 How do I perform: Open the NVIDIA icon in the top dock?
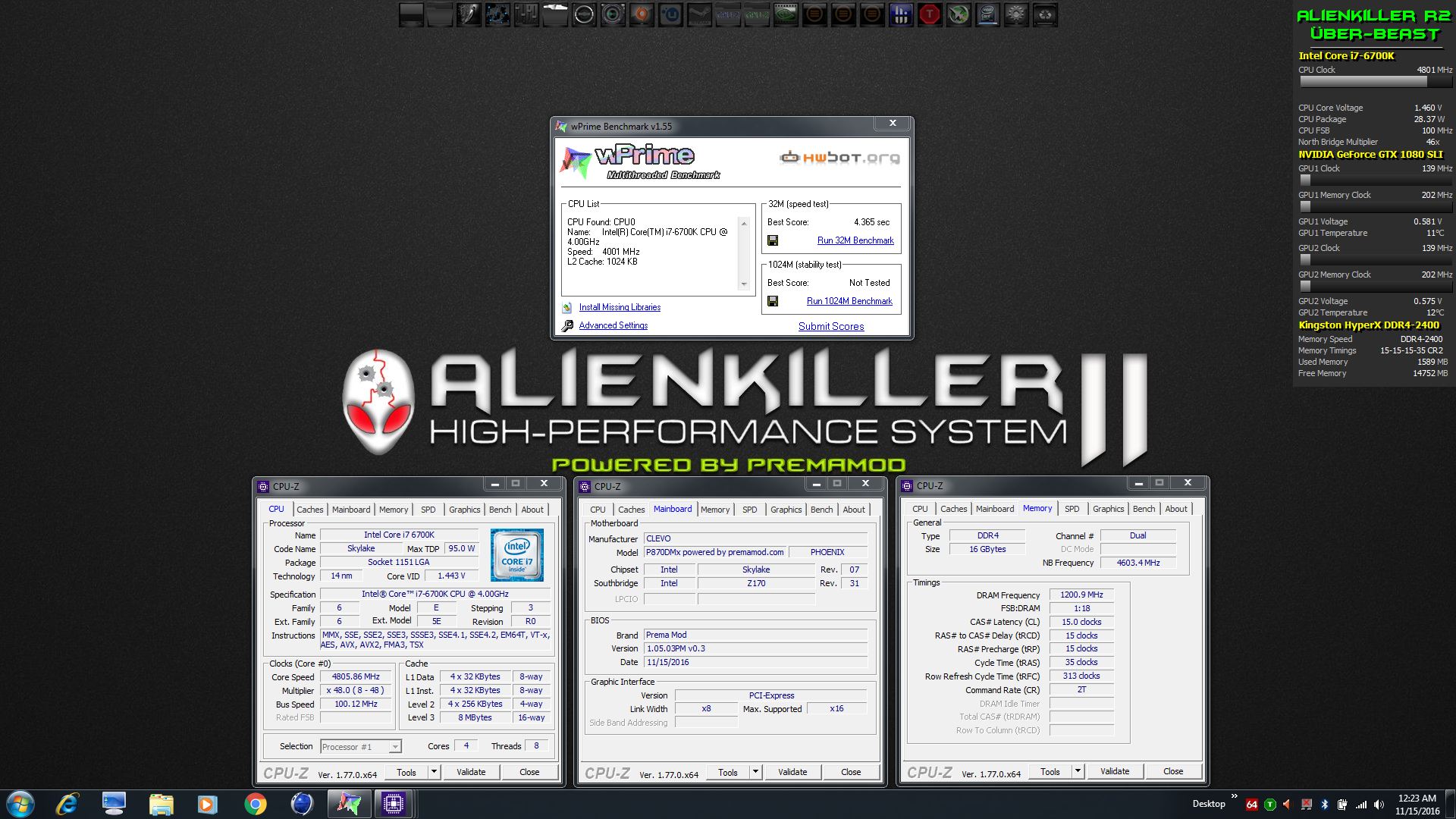[x=786, y=14]
